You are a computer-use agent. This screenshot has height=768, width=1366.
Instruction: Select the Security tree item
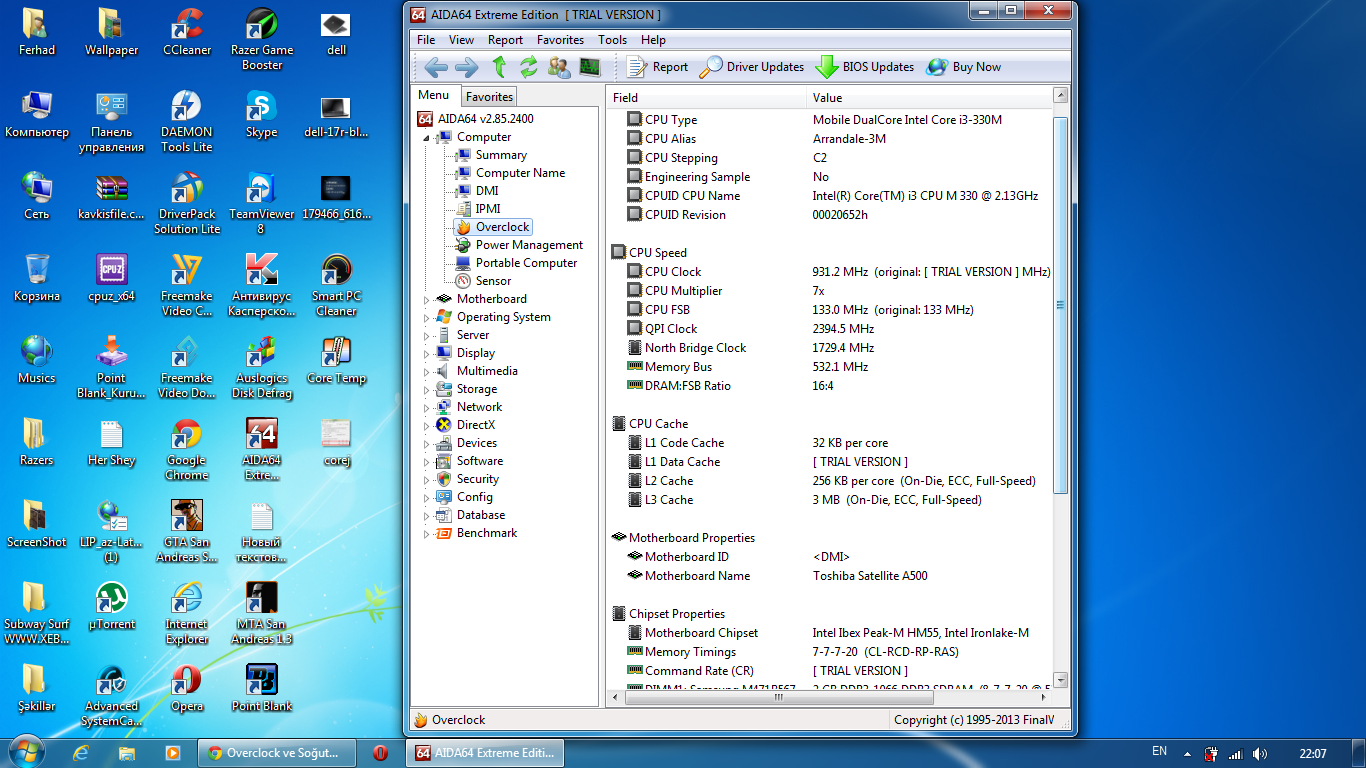tap(477, 479)
